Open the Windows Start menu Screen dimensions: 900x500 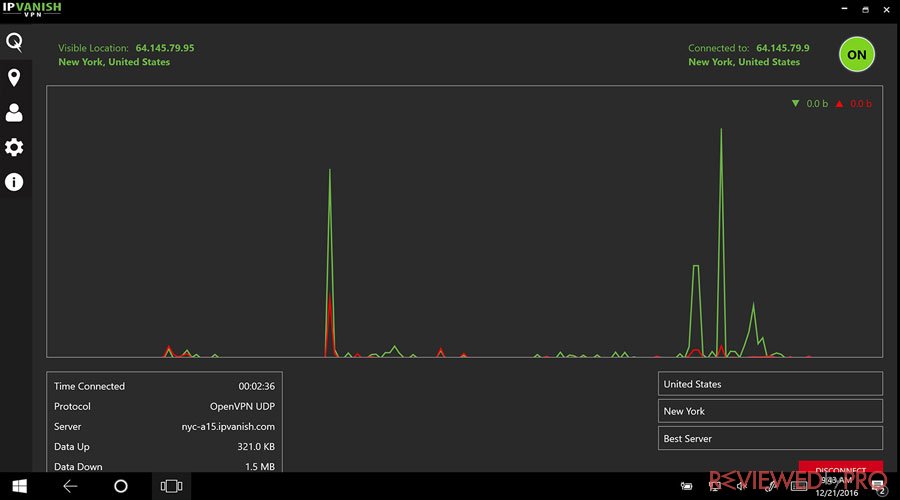pos(20,486)
